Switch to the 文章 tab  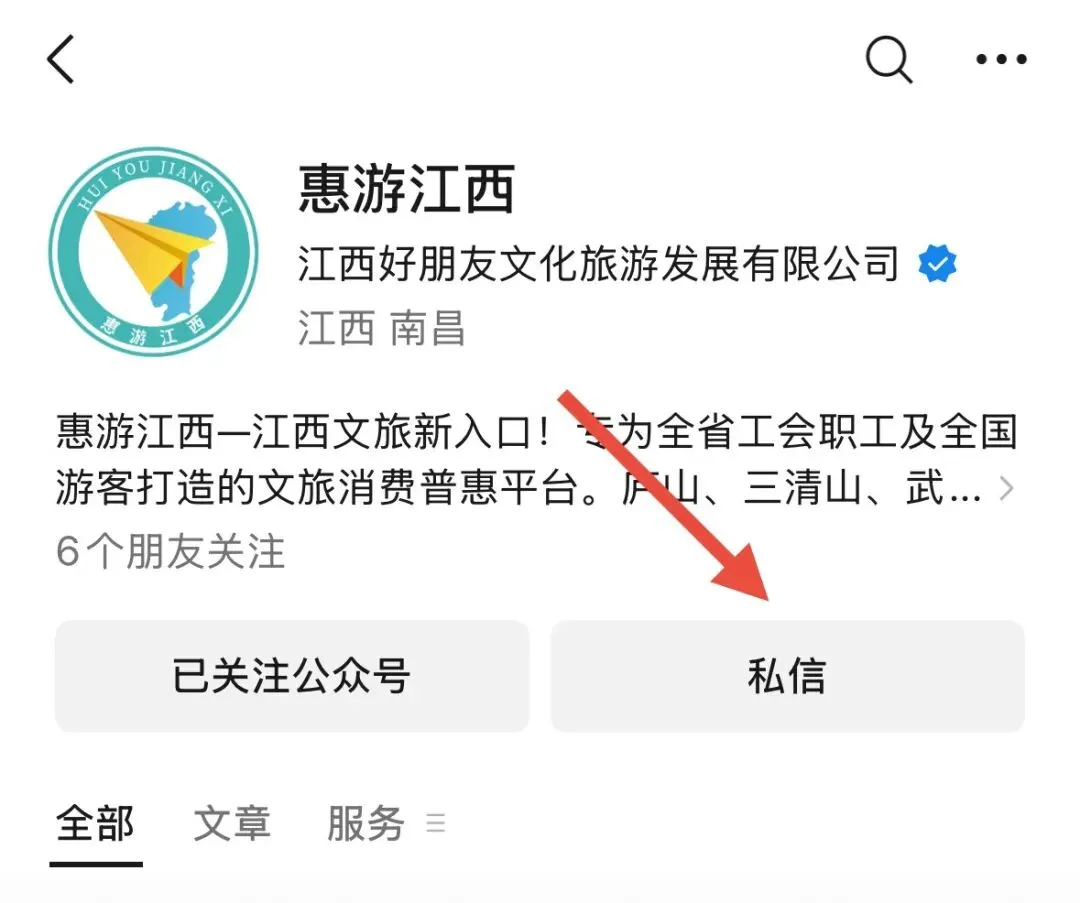tap(232, 823)
